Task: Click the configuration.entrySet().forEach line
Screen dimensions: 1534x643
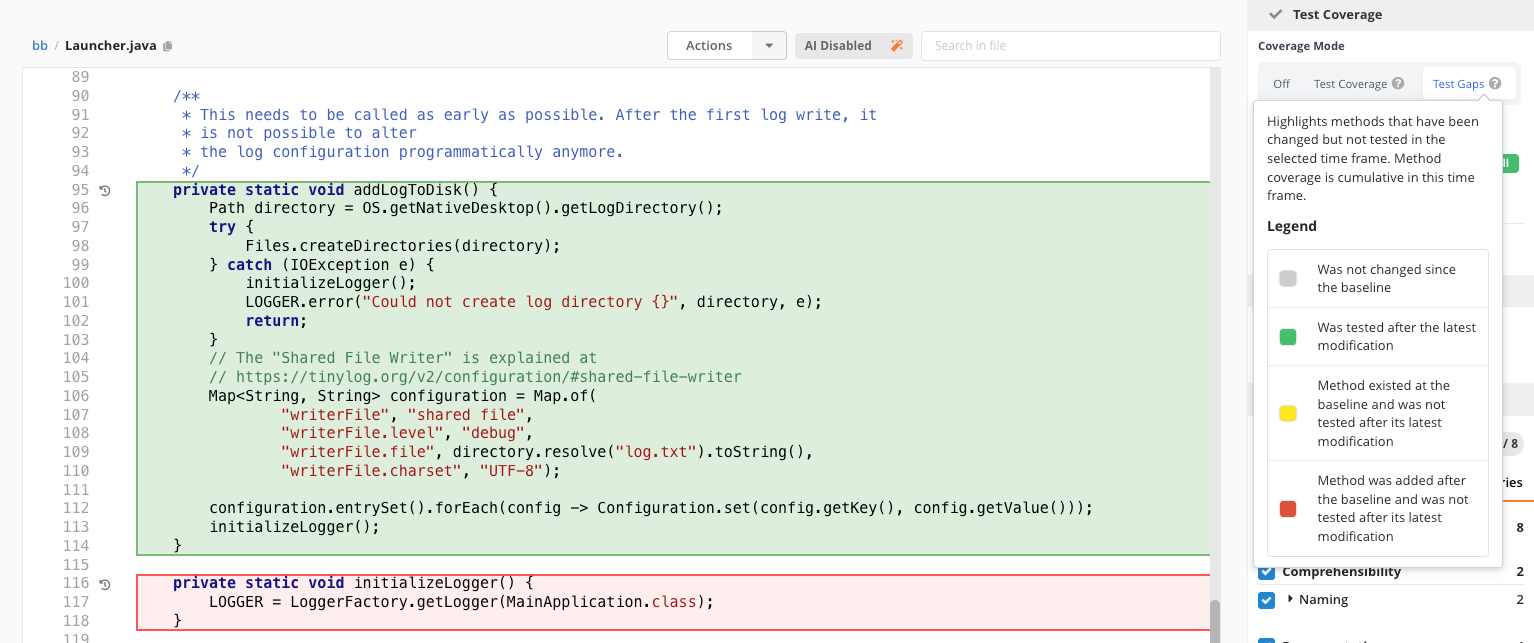Action: click(651, 508)
